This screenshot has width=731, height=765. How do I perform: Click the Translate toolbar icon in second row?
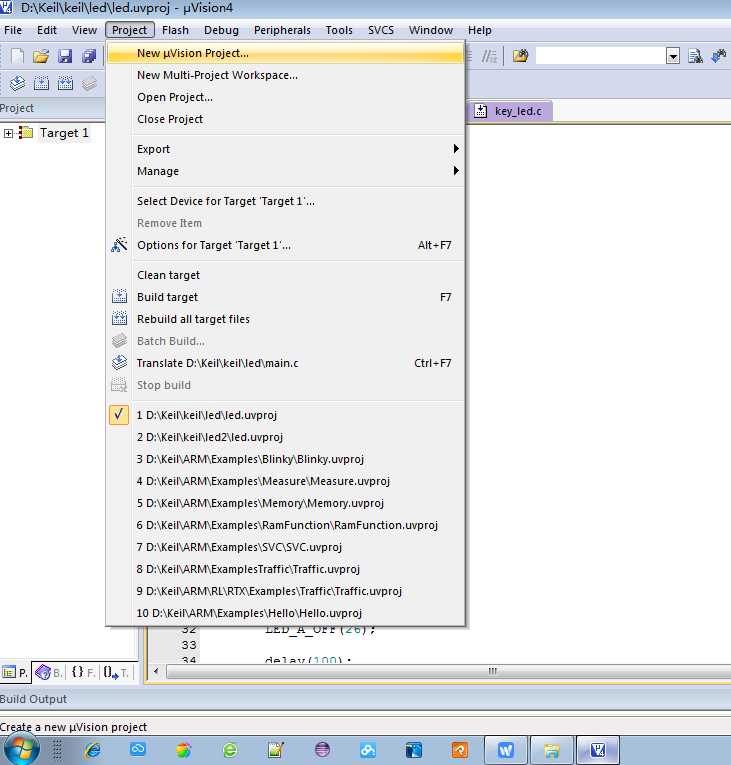pyautogui.click(x=18, y=84)
